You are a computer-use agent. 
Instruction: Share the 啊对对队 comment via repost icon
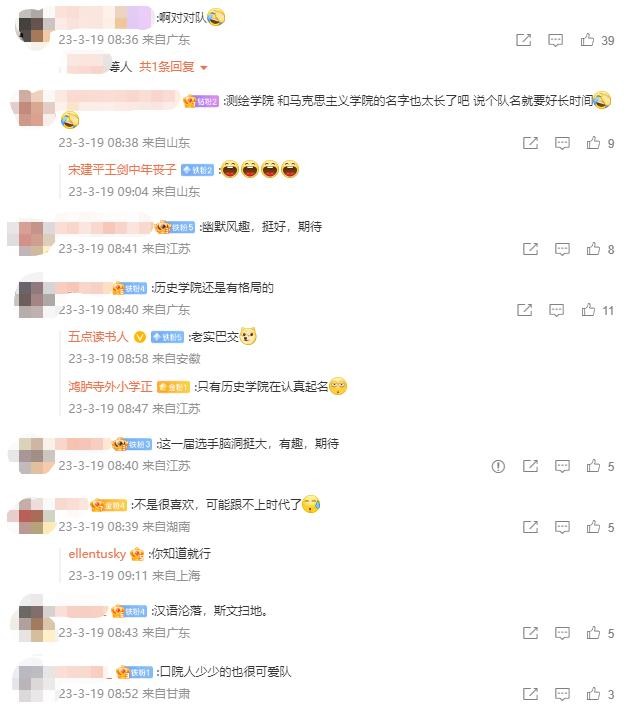(524, 40)
